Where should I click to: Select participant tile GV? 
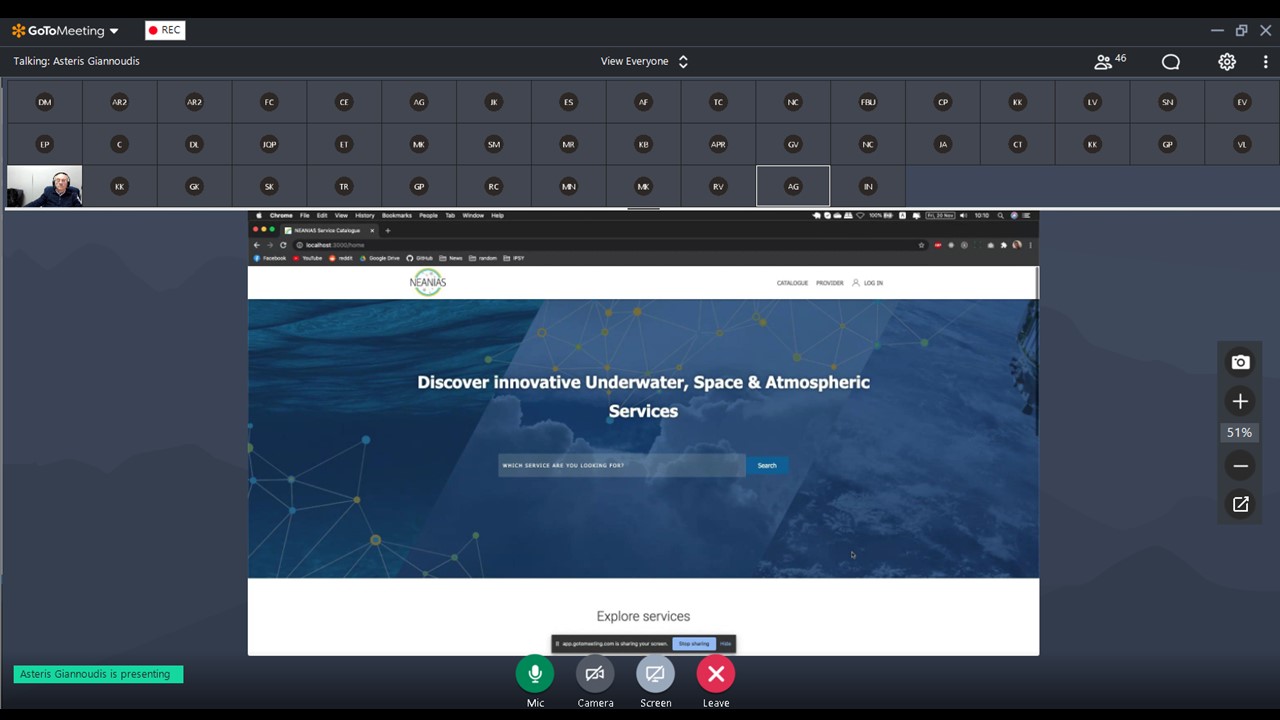click(793, 144)
